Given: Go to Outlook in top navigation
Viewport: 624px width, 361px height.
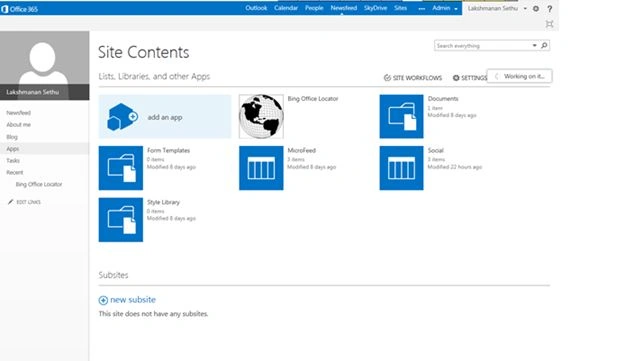Looking at the screenshot, I should (x=256, y=8).
